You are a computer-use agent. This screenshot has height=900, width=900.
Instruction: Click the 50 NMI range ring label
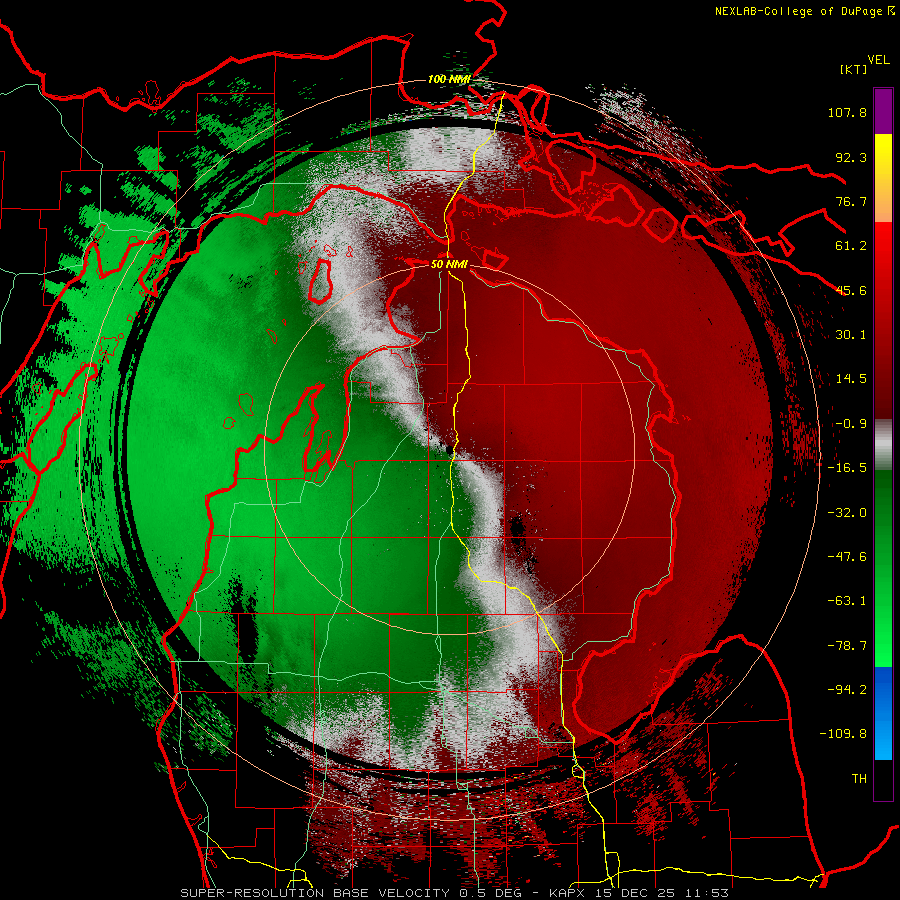pos(449,264)
